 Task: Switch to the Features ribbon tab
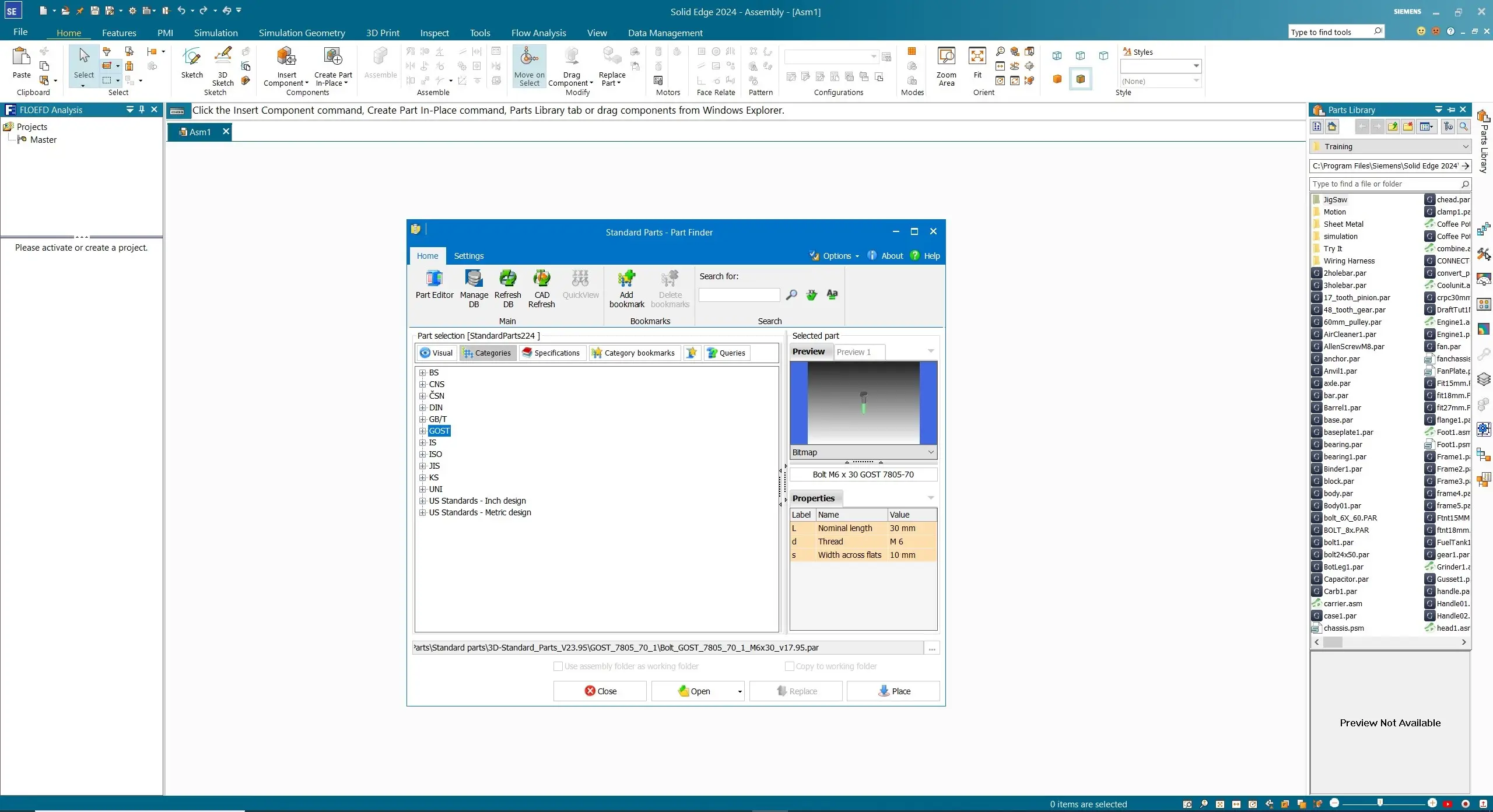coord(119,33)
